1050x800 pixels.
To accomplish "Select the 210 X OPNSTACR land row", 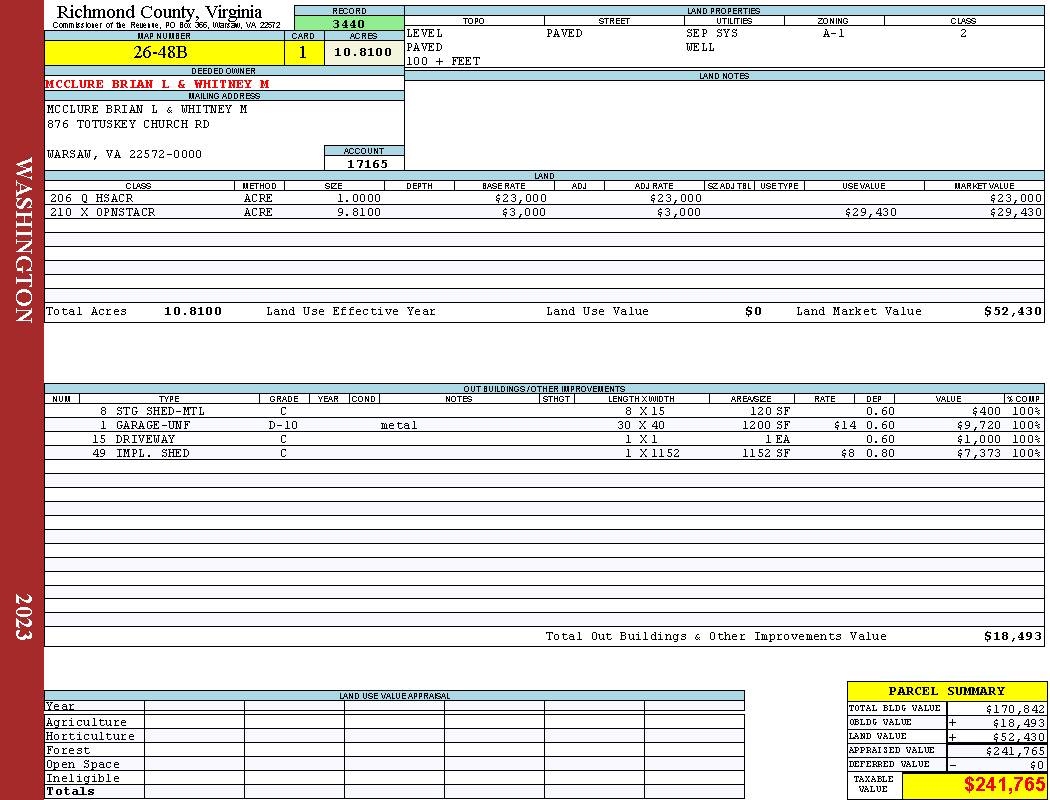I will pyautogui.click(x=544, y=212).
